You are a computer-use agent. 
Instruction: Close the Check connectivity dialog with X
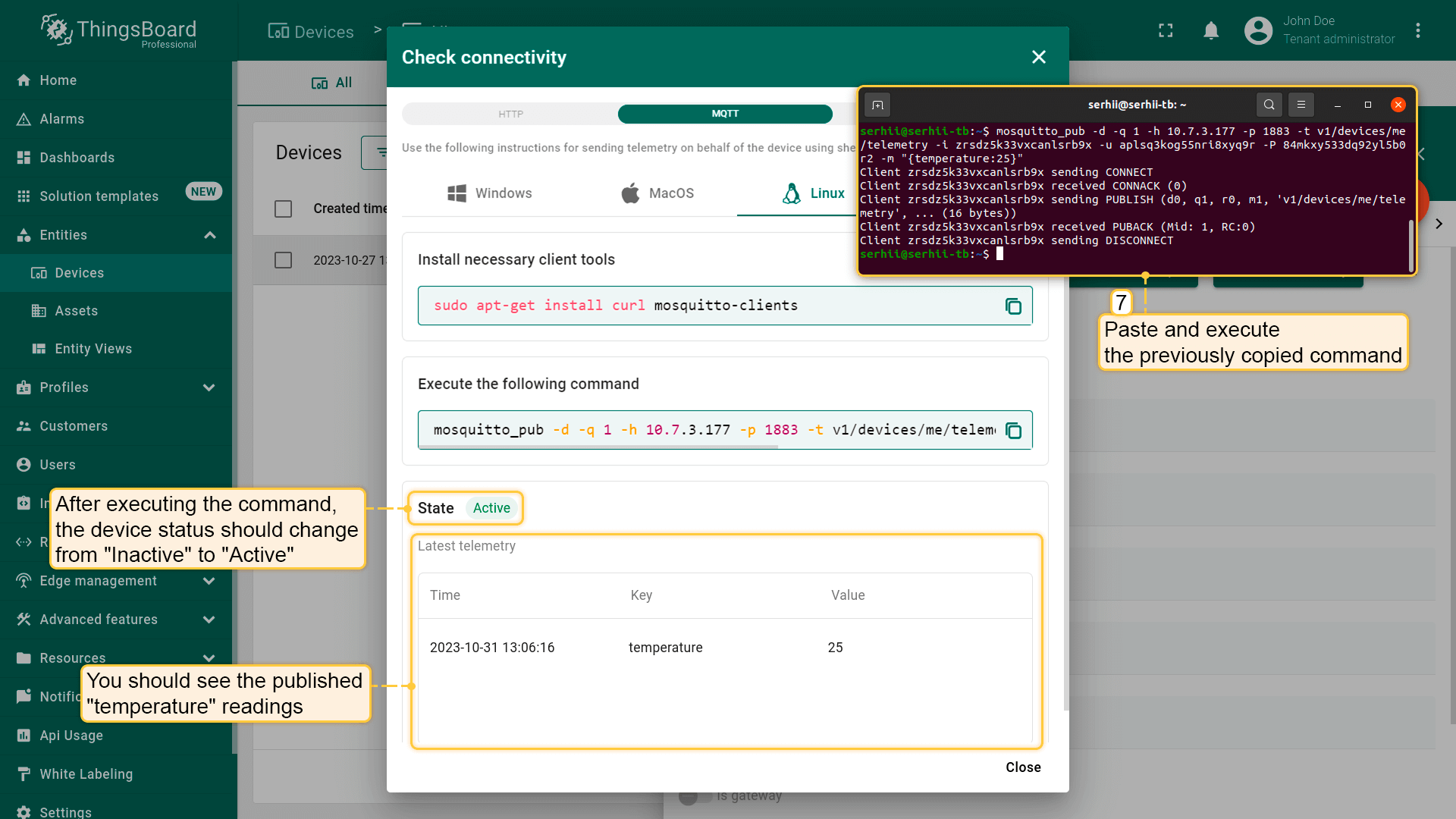click(1039, 57)
